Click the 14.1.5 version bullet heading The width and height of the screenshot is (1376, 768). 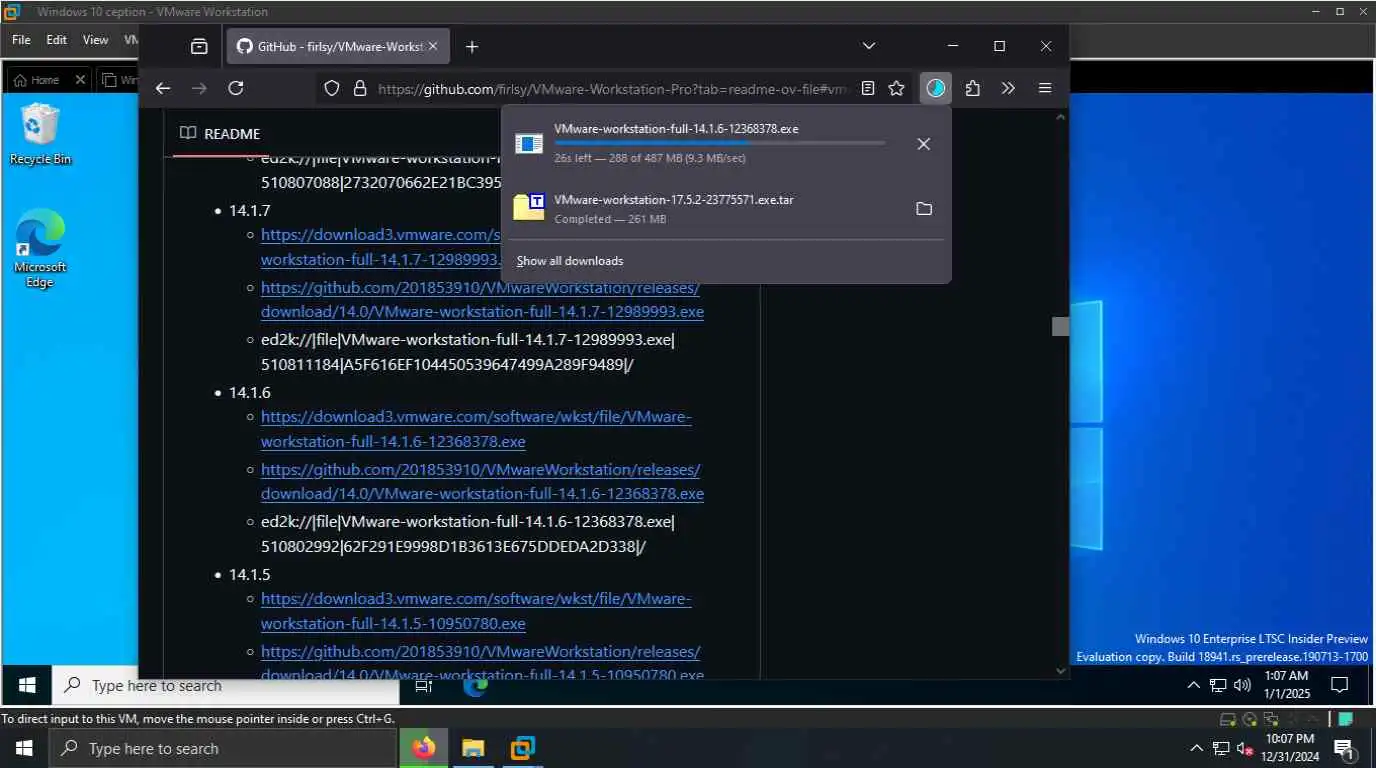(x=250, y=574)
